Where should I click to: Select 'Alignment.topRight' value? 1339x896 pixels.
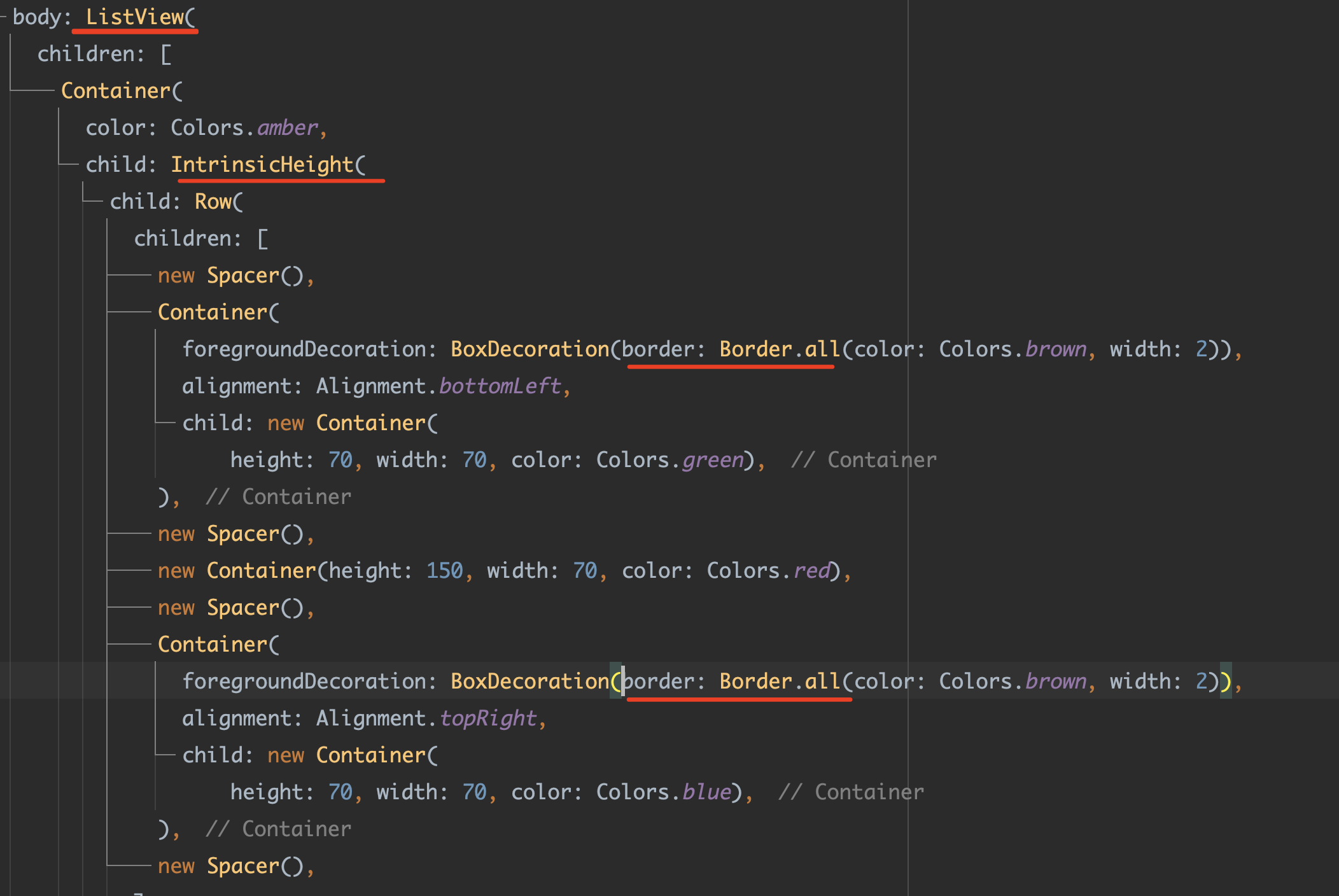tap(426, 718)
